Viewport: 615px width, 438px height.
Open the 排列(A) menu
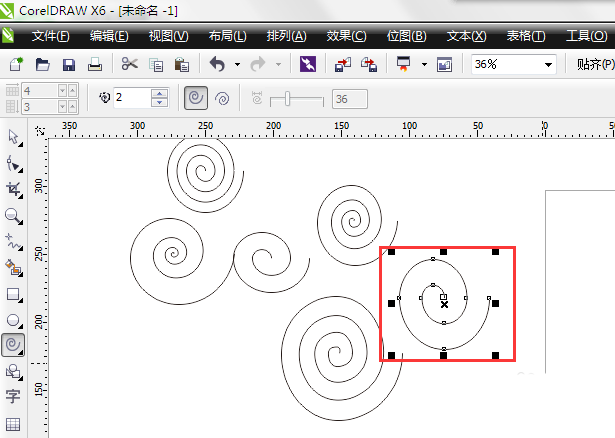[x=286, y=36]
